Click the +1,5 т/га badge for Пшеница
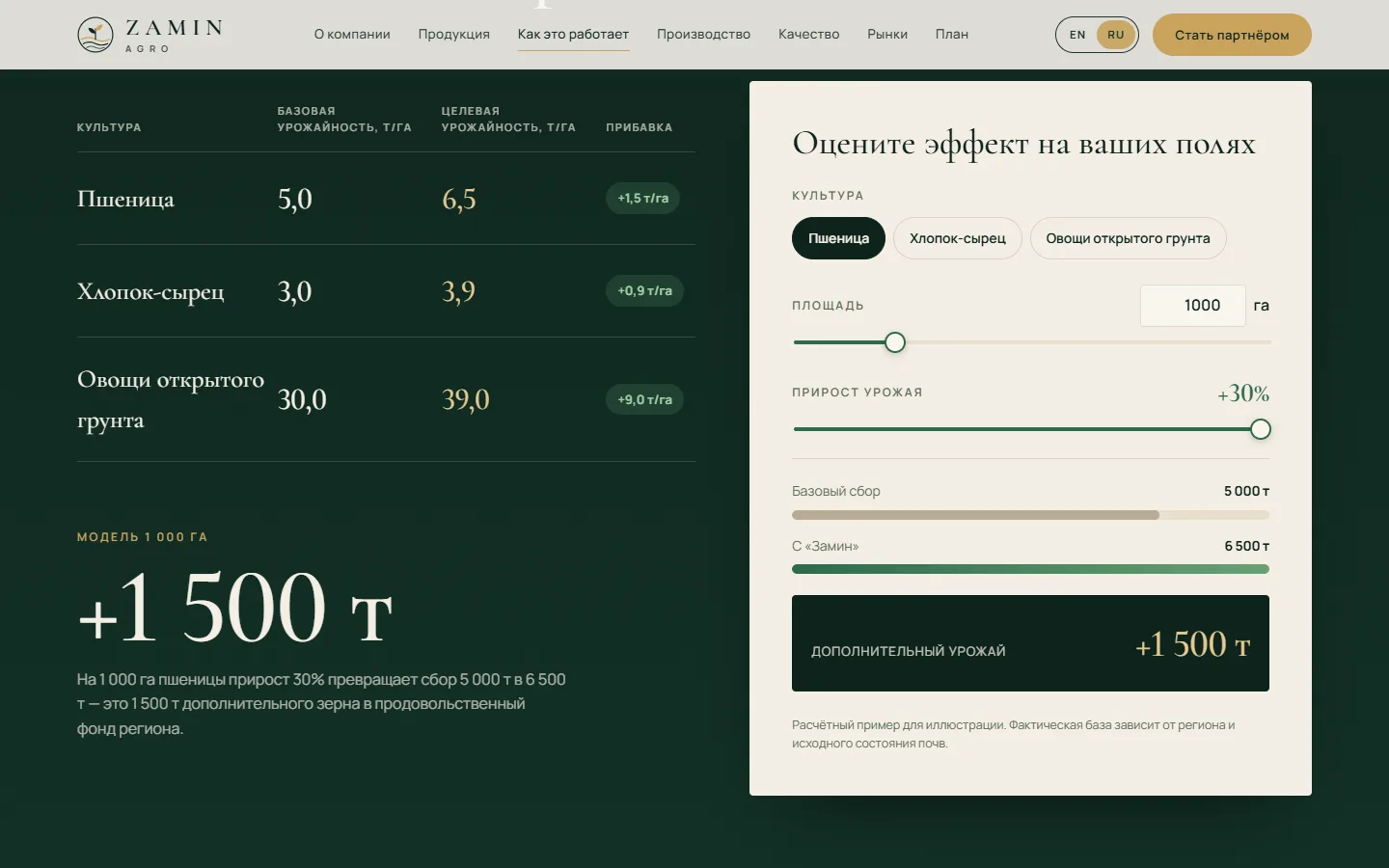The width and height of the screenshot is (1389, 868). 643,199
